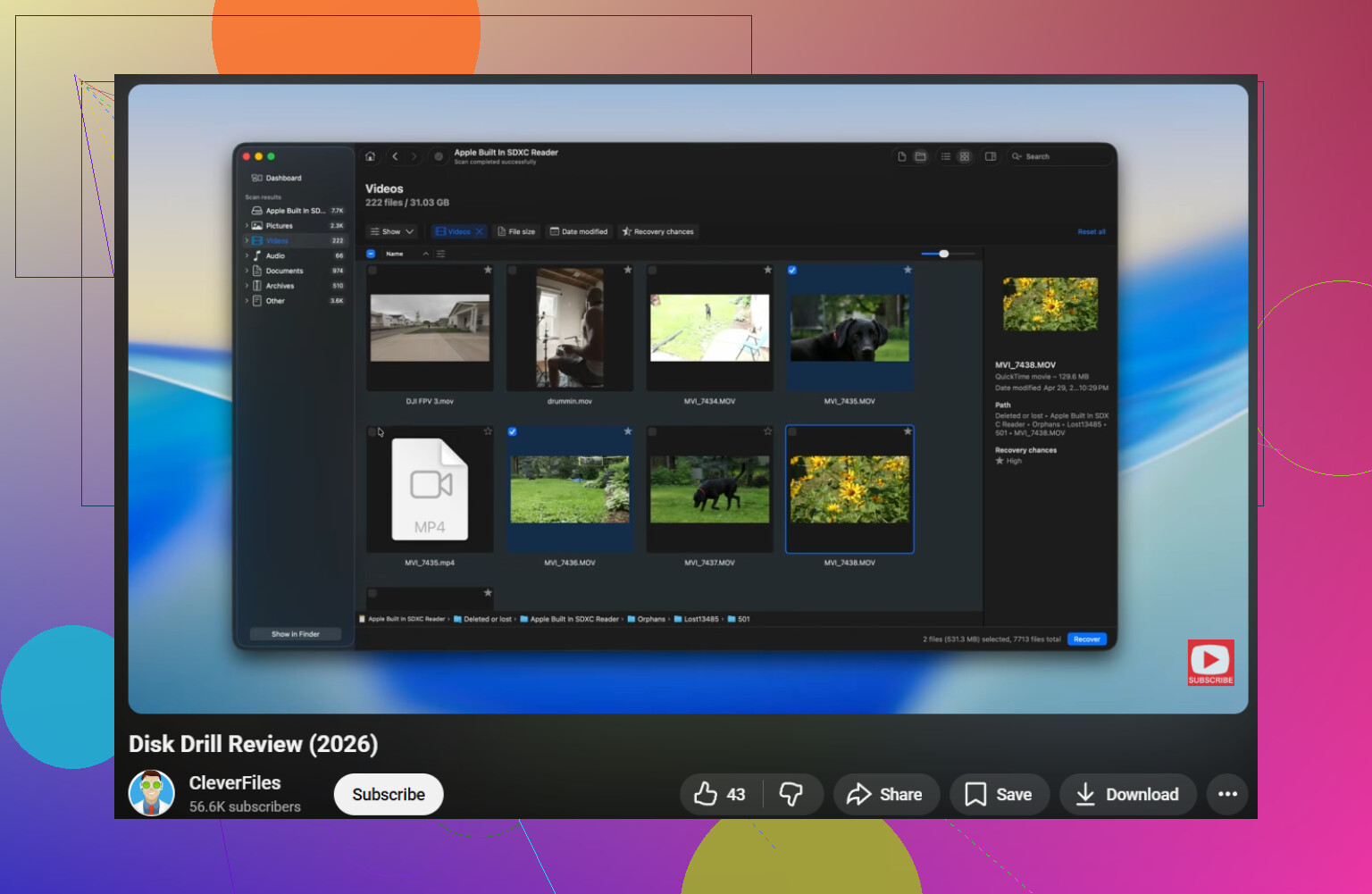The image size is (1372, 894).
Task: Check the MVI_7438.MOV checkbox
Action: 792,431
